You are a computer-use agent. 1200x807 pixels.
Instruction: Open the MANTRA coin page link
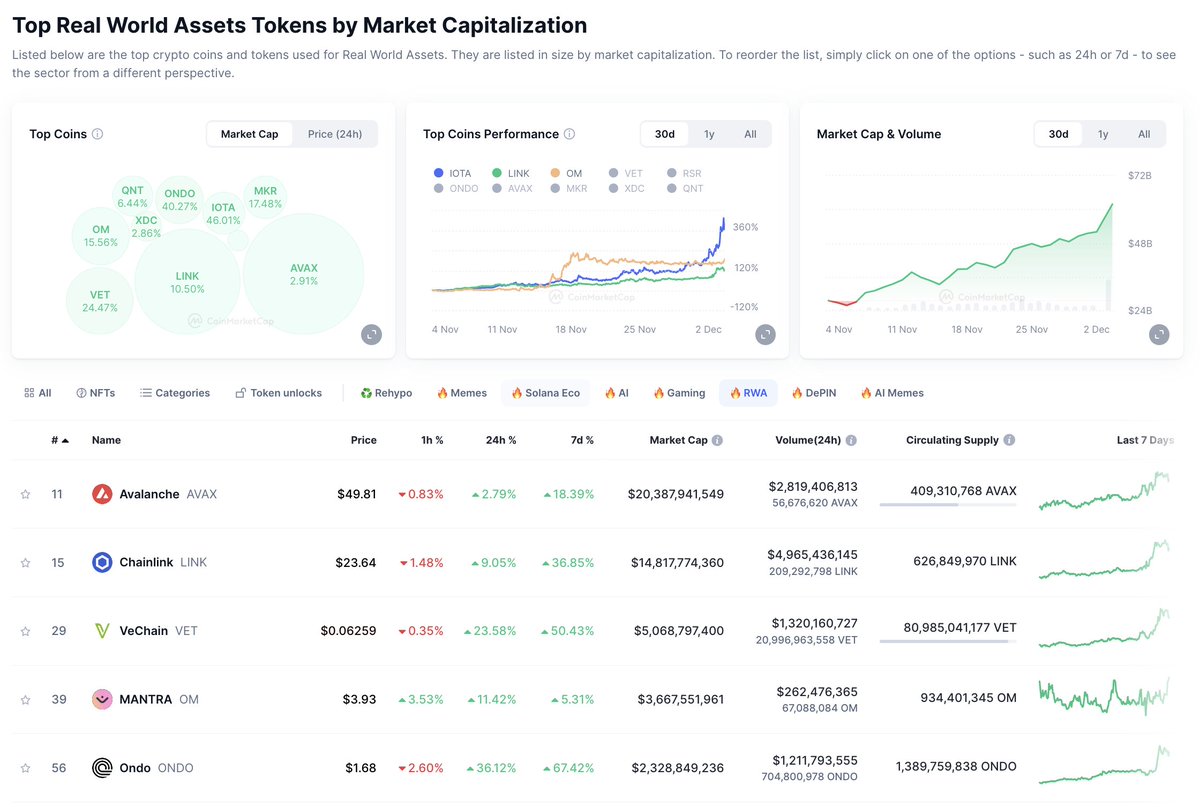[145, 699]
